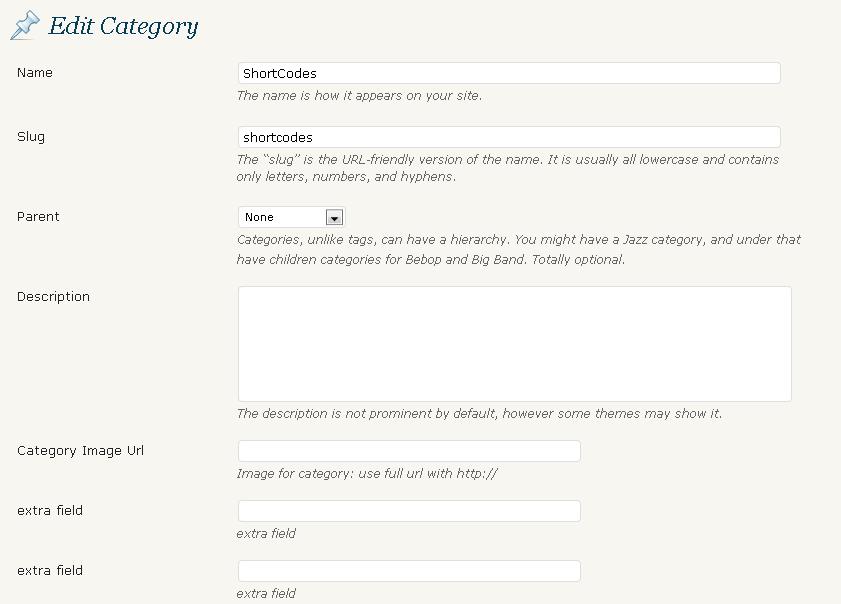Click the "Parent" field label
This screenshot has height=604, width=841.
tap(38, 217)
